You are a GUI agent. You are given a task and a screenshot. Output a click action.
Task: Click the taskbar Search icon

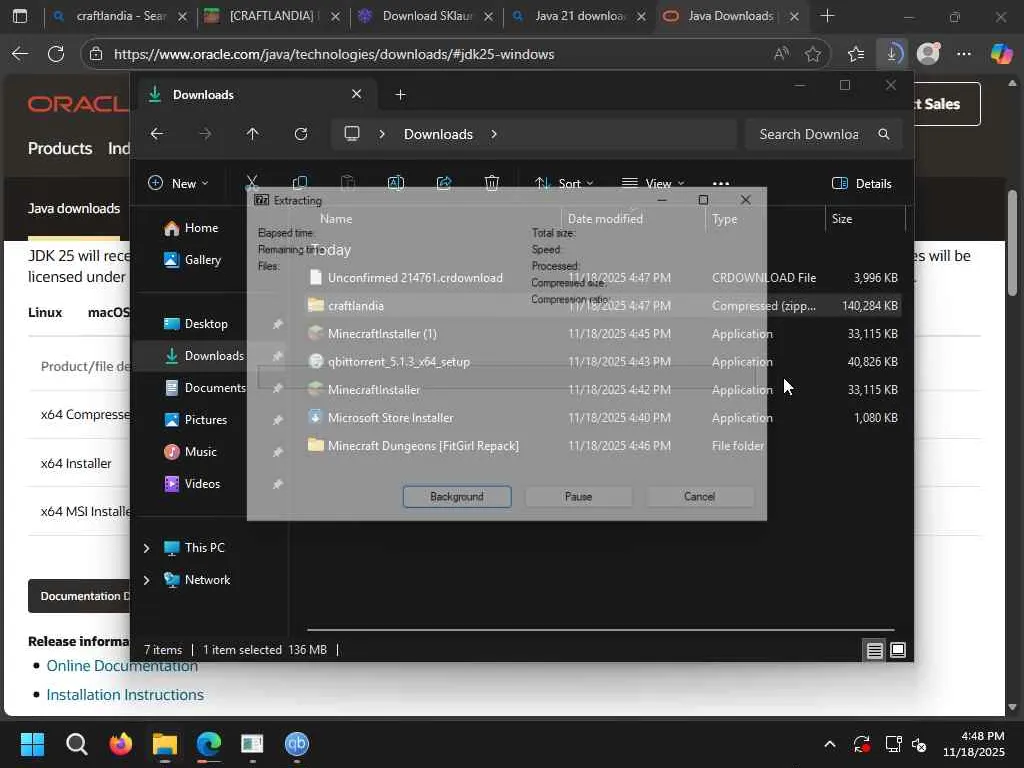[76, 744]
